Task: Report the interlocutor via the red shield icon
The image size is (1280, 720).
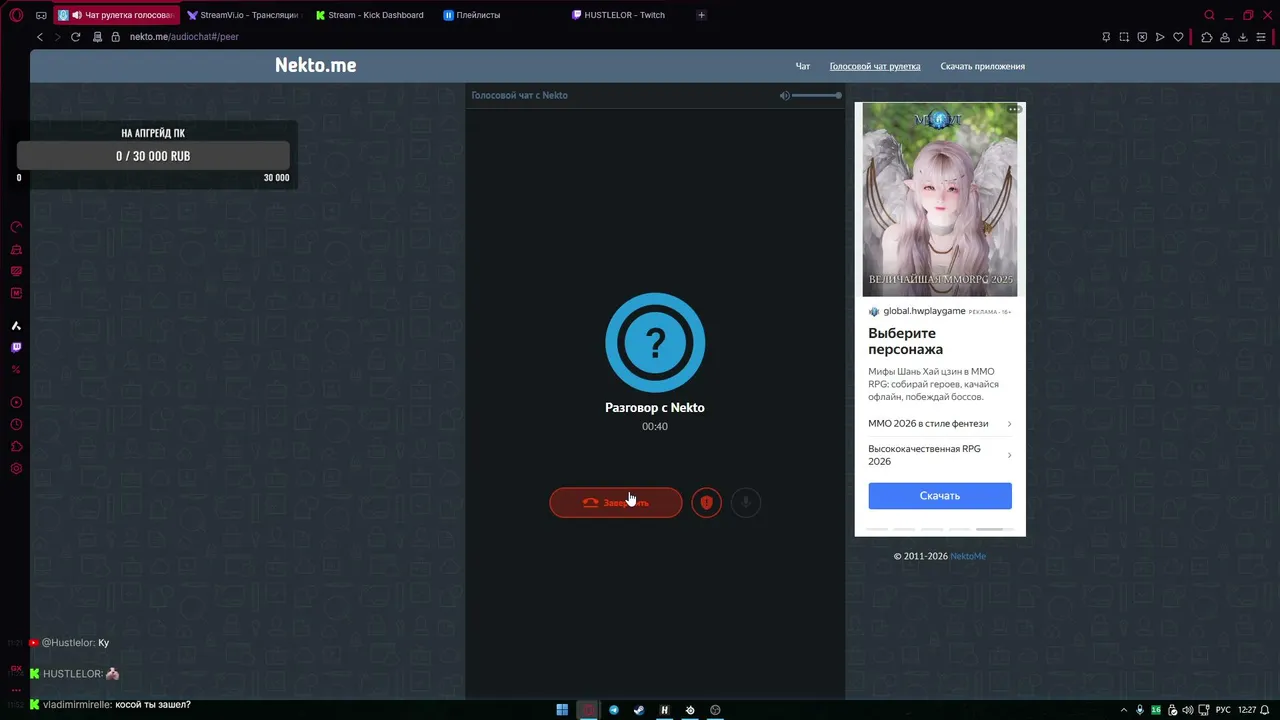Action: 706,502
